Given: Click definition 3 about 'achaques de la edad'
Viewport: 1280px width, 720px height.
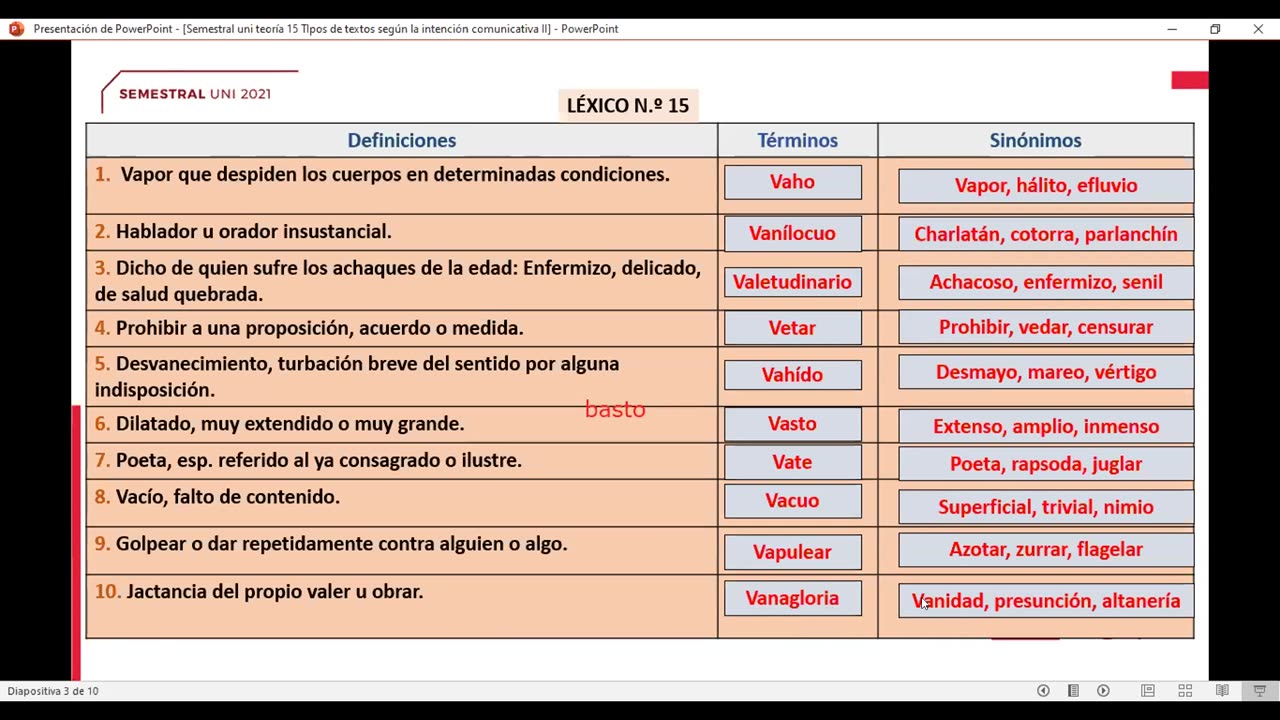Looking at the screenshot, I should coord(398,281).
